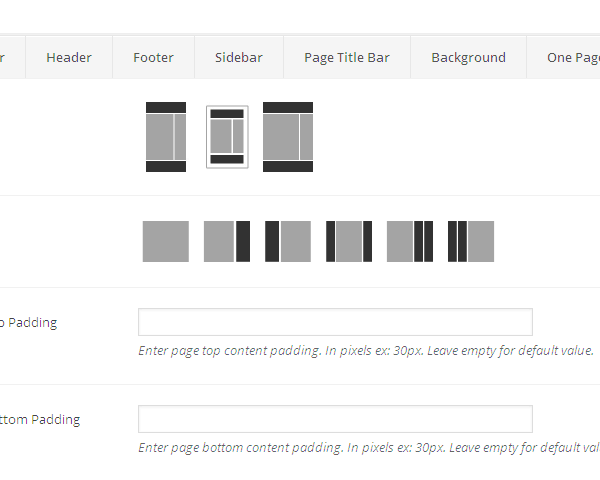Select layout with sidebars on both sides
This screenshot has height=480, width=600.
pyautogui.click(x=349, y=242)
